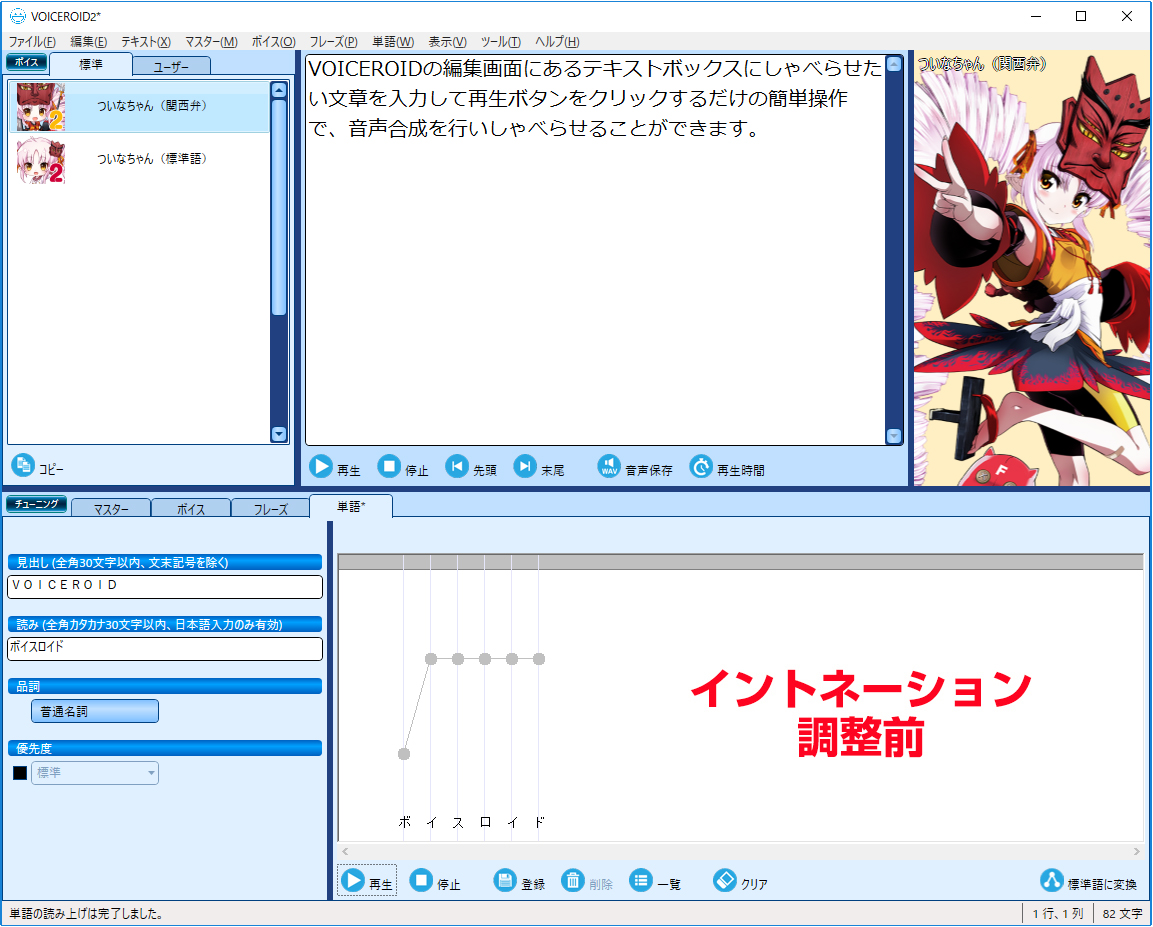Convert to standard accent with 標準語に変換
Viewport: 1153px width, 927px height.
(x=1088, y=881)
